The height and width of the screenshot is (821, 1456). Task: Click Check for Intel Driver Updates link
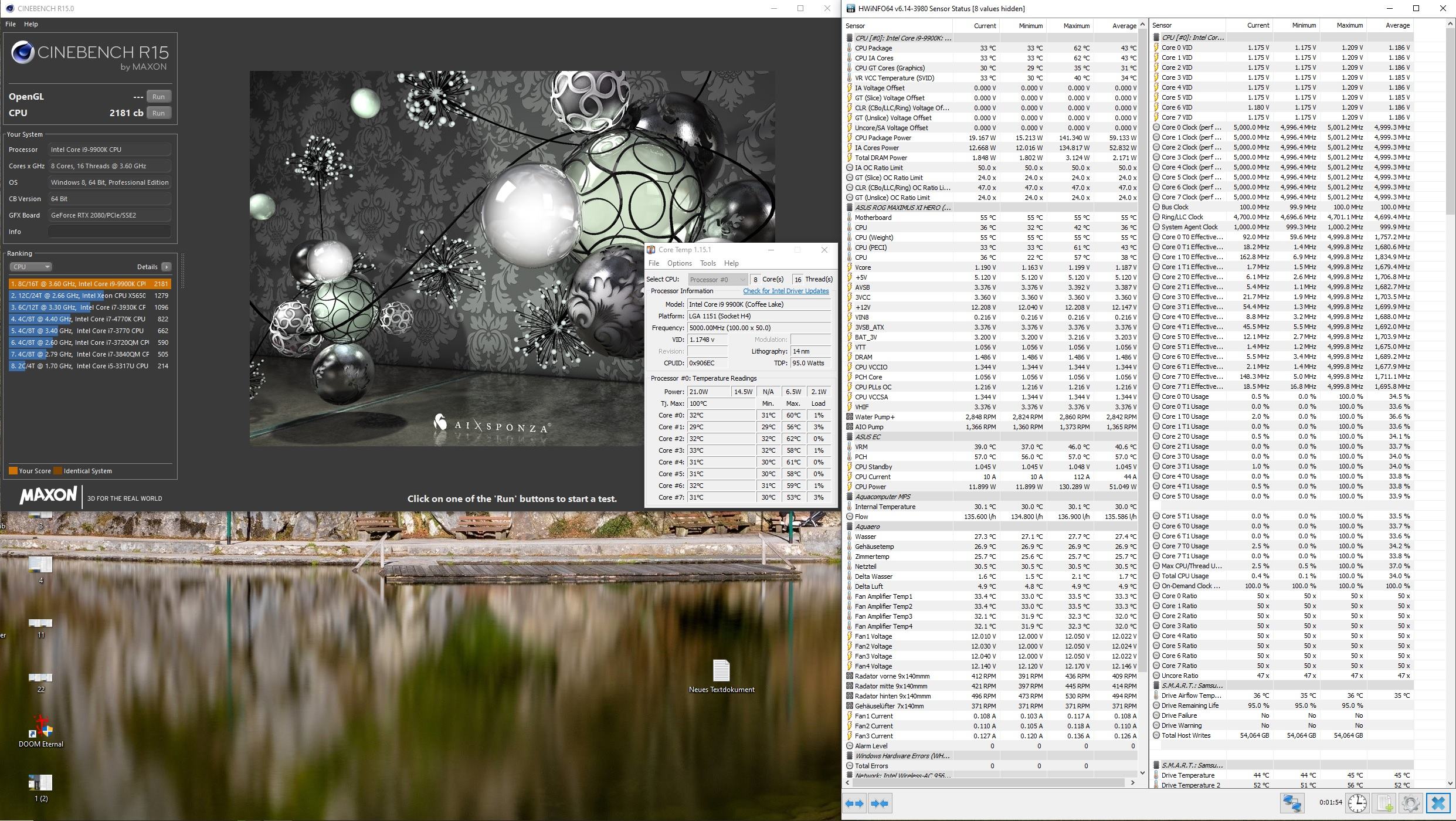point(786,291)
